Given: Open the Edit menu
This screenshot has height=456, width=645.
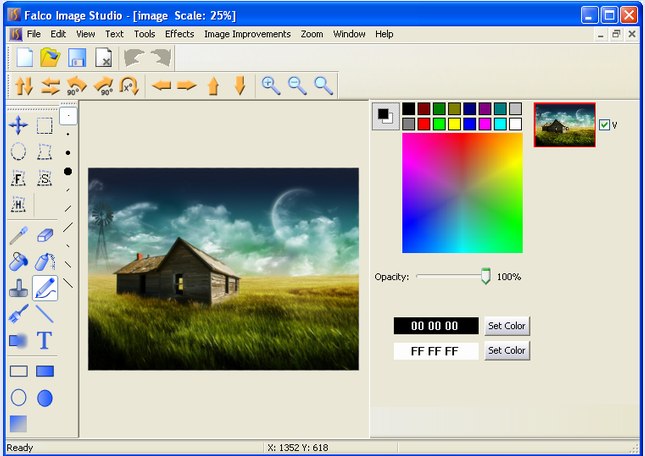Looking at the screenshot, I should pyautogui.click(x=58, y=34).
